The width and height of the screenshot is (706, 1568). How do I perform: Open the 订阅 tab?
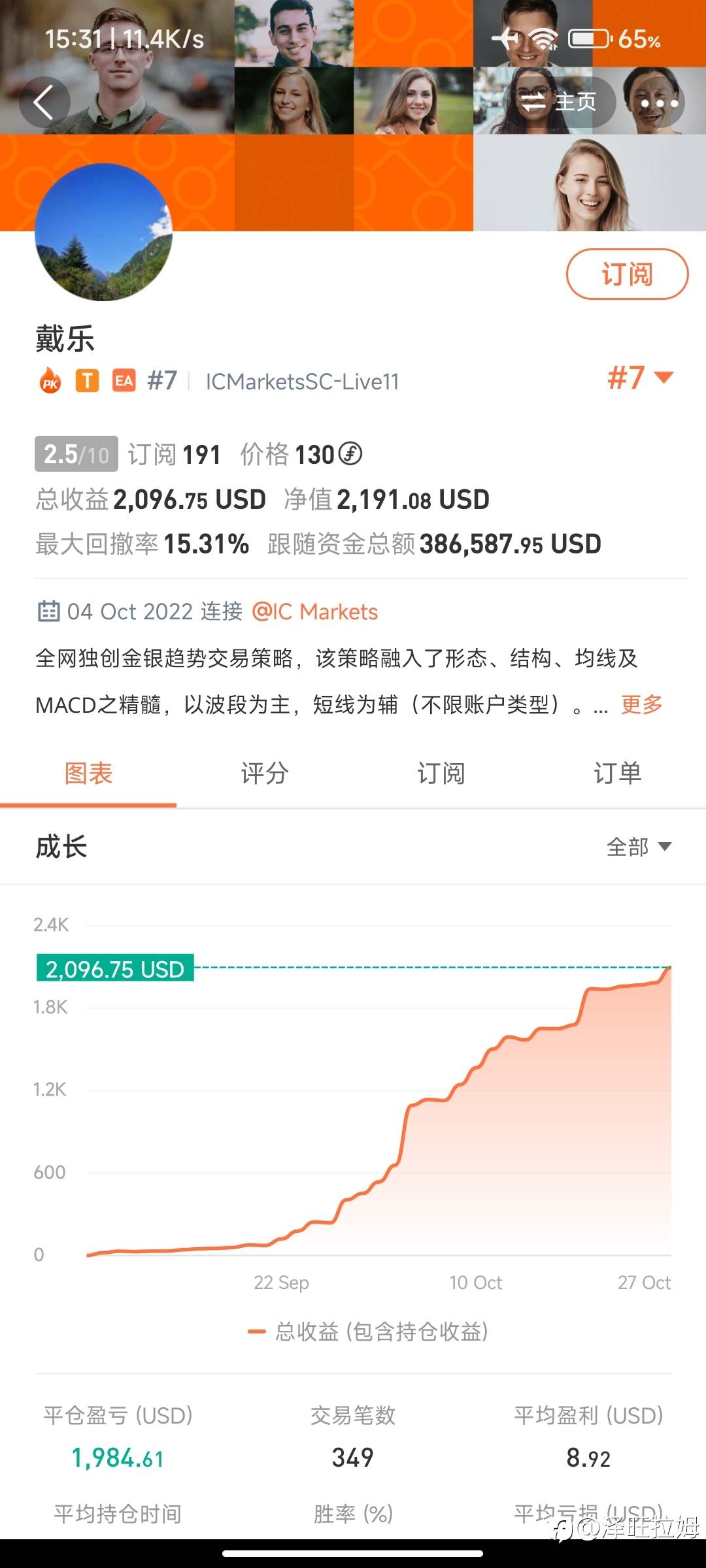441,774
